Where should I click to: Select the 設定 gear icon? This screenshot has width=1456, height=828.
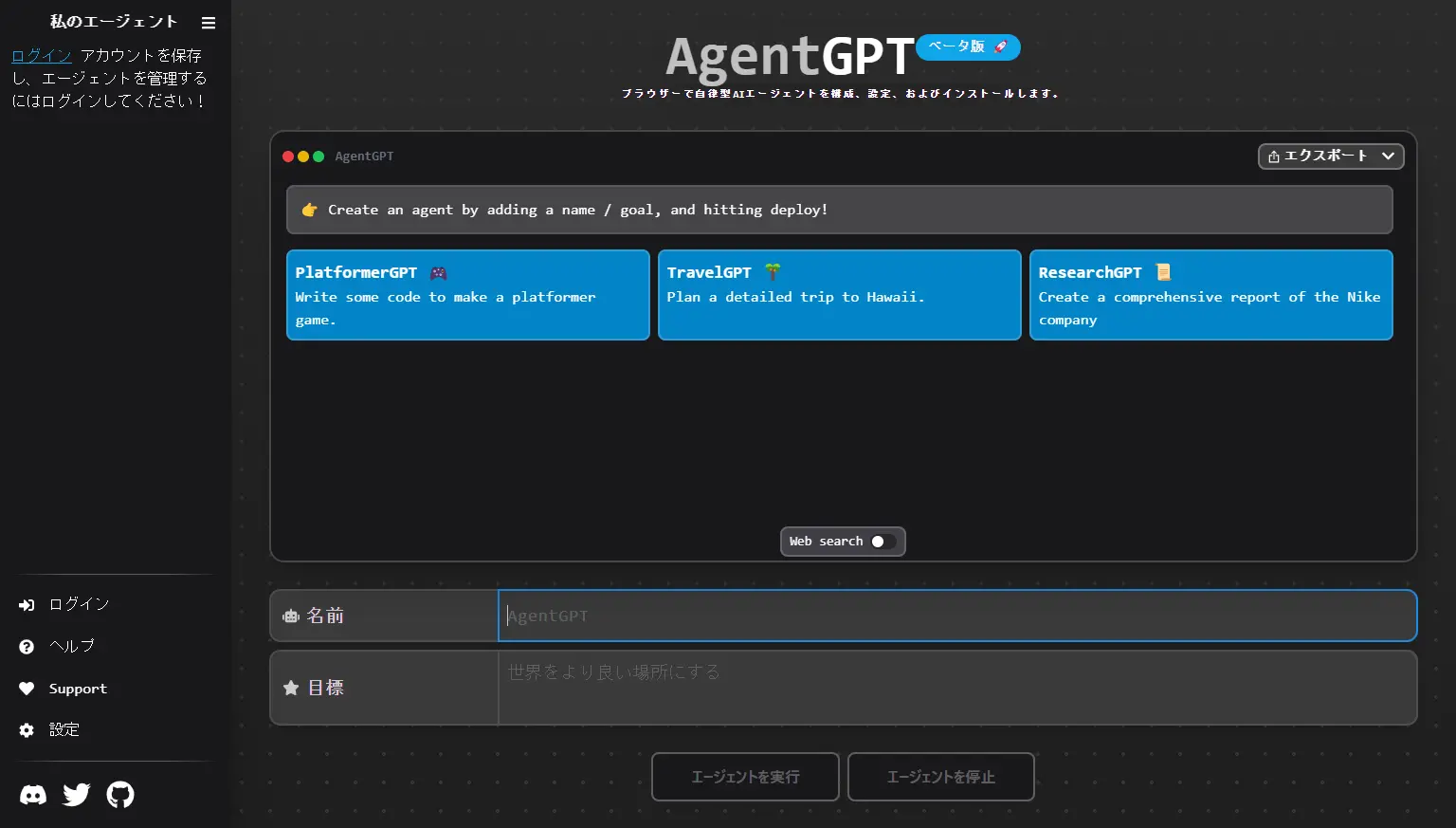point(27,729)
